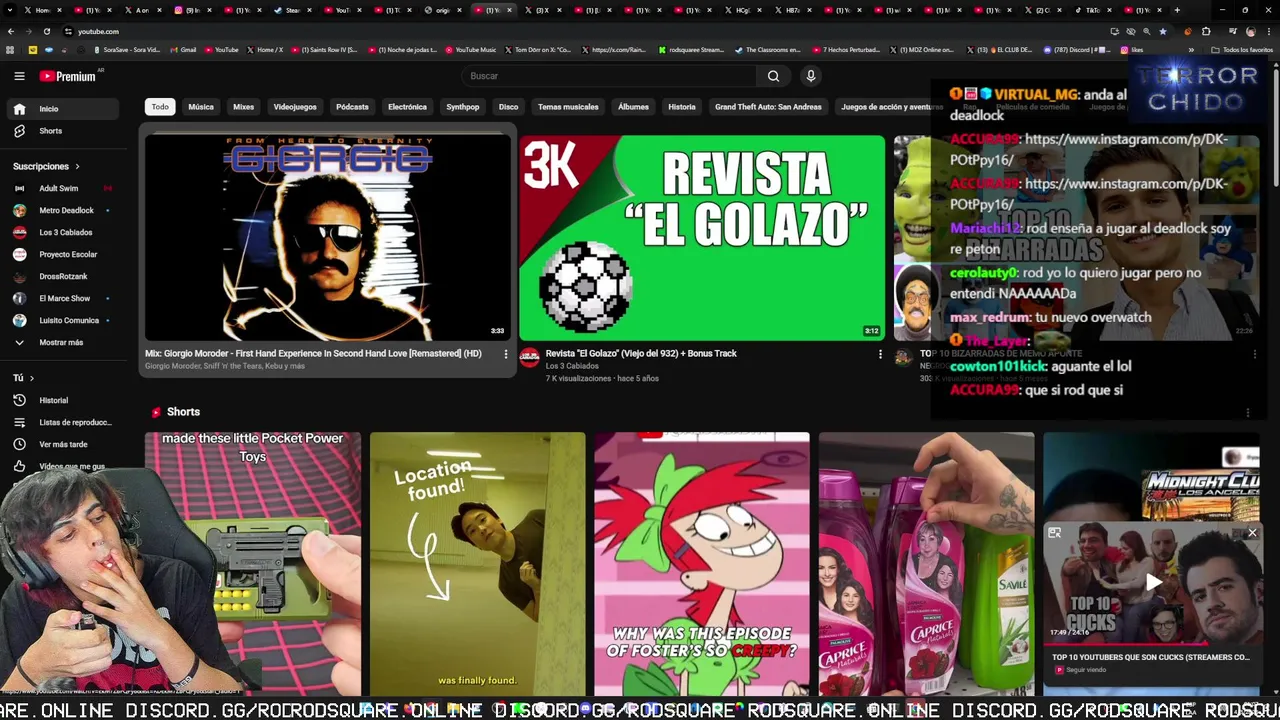Open the Caprice shampoo short
This screenshot has width=1280, height=720.
[926, 563]
